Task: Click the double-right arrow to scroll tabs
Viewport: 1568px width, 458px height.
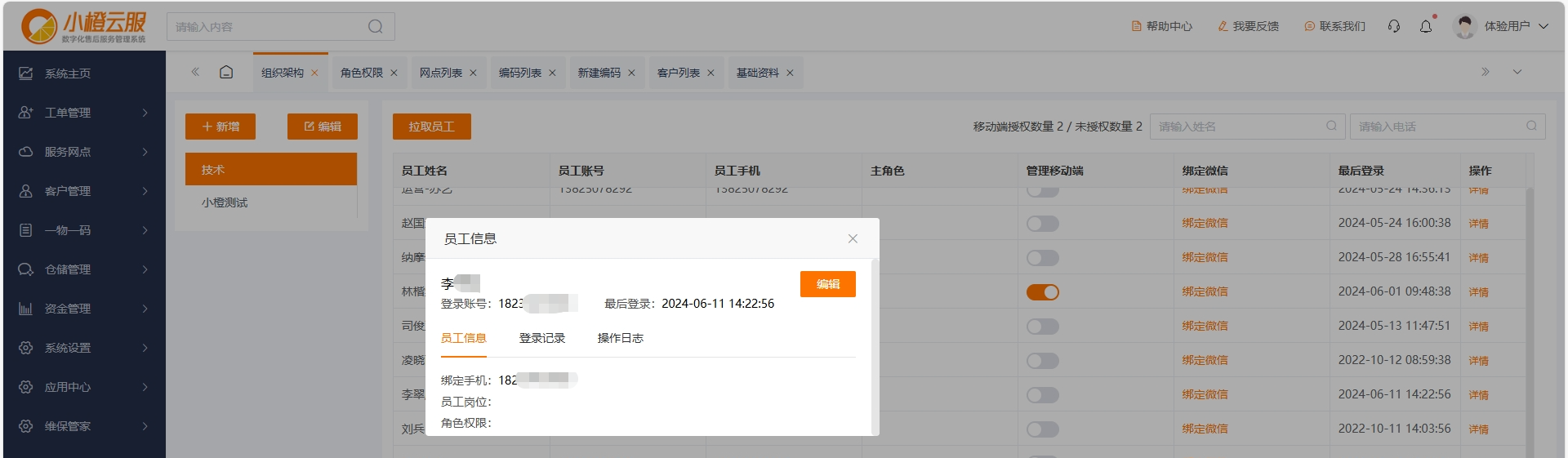Action: [x=1485, y=73]
